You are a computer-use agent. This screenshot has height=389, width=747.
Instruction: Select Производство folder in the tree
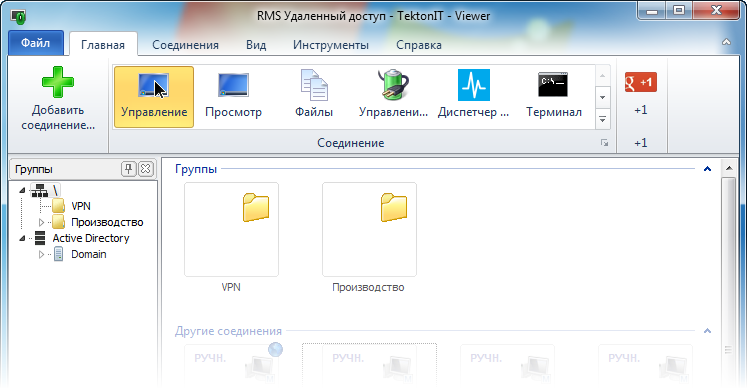pos(107,222)
